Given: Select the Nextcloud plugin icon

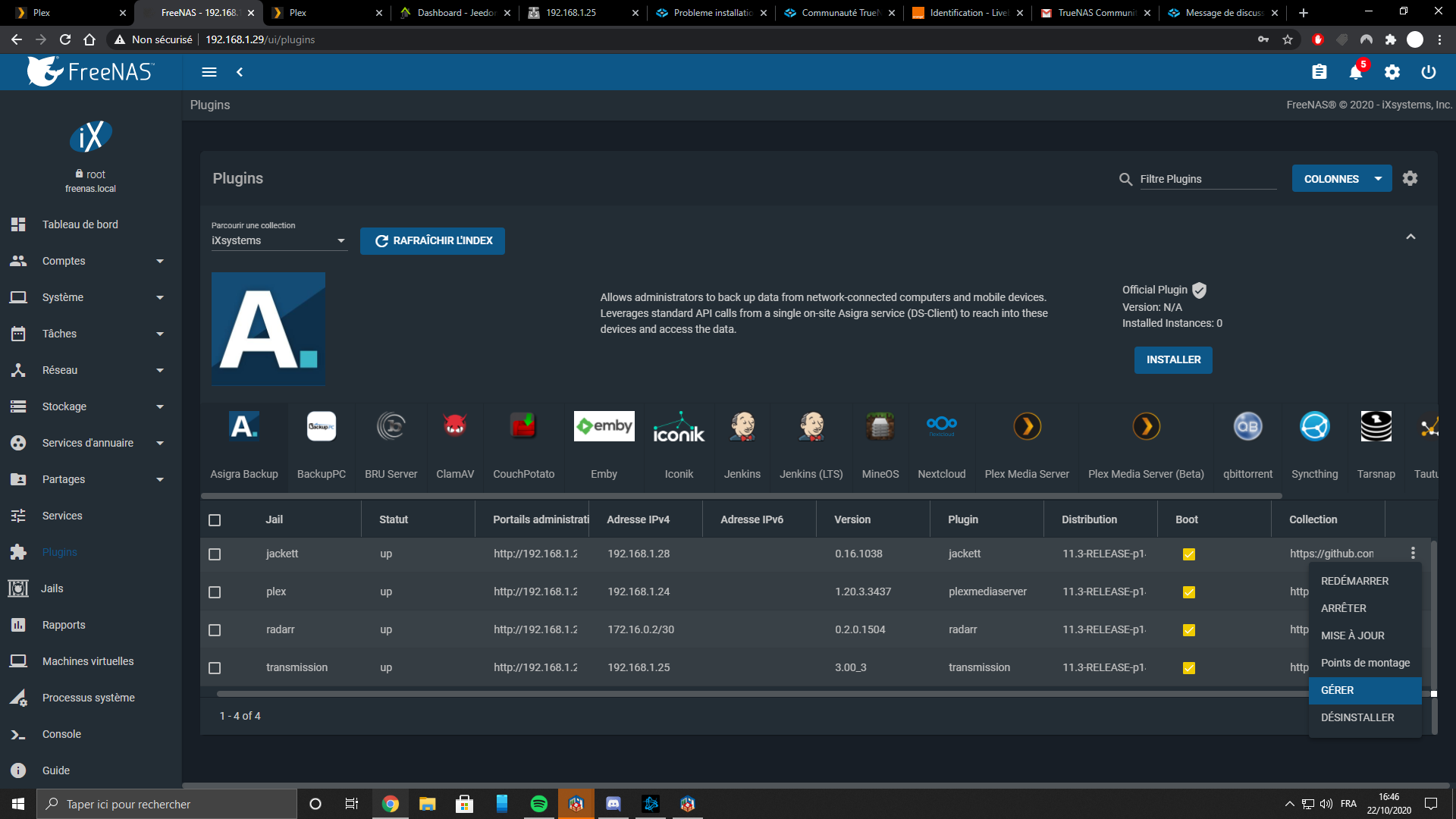Looking at the screenshot, I should point(941,426).
